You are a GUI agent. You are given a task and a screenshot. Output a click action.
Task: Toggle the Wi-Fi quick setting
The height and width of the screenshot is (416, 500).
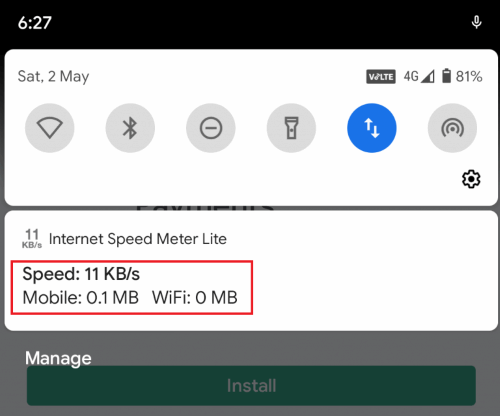50,128
